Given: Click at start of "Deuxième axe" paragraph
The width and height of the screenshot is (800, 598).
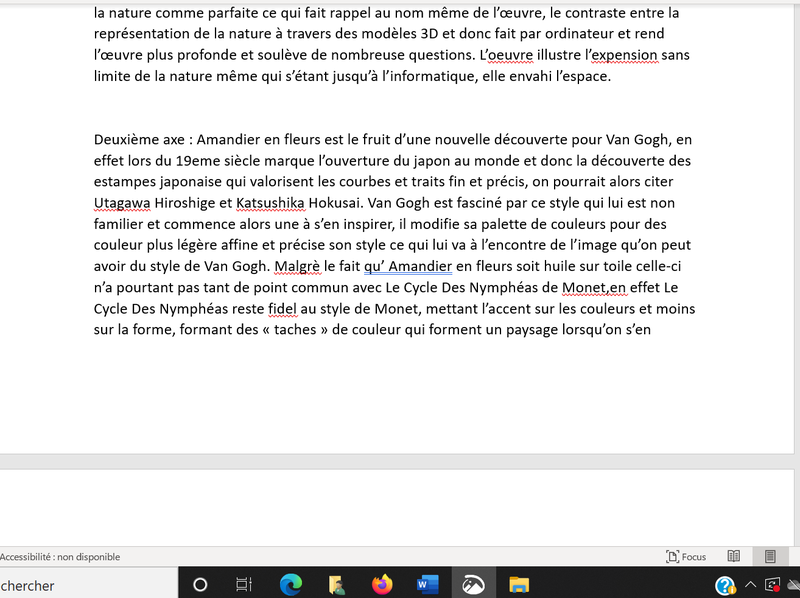Looking at the screenshot, I should point(95,140).
